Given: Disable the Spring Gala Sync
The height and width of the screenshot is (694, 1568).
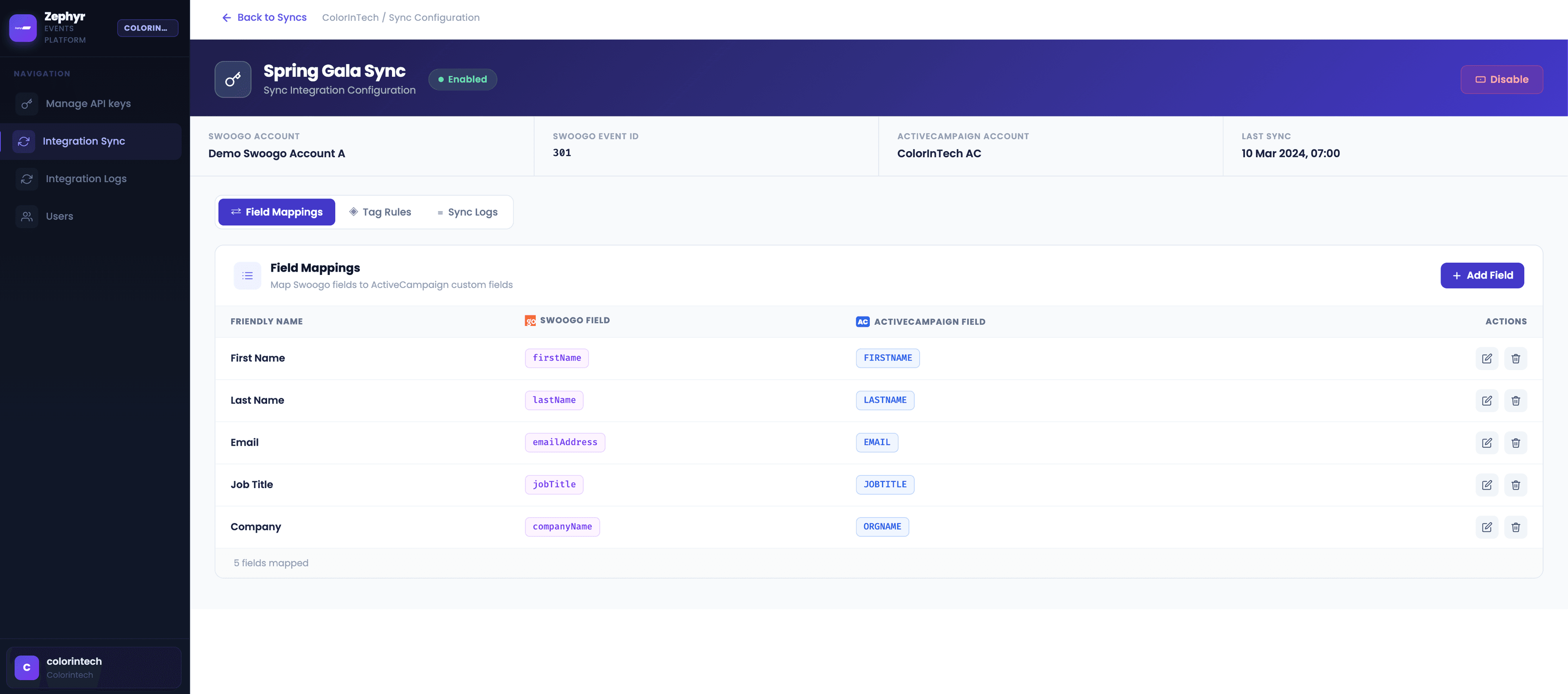Looking at the screenshot, I should [1502, 79].
